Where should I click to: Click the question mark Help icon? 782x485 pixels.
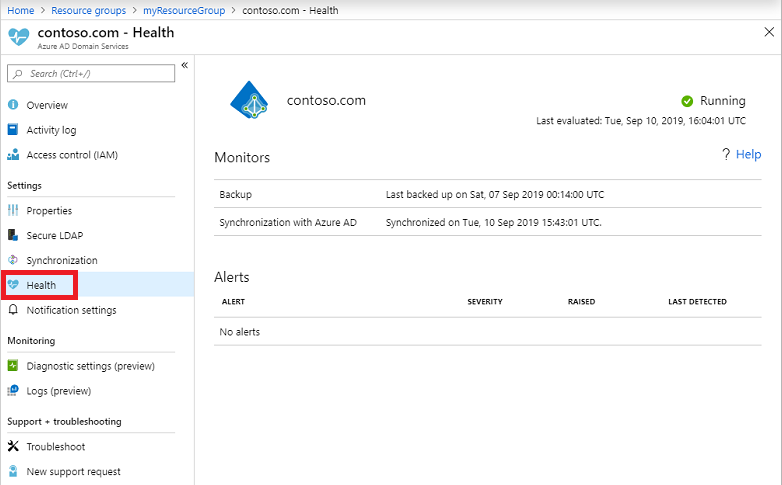pos(726,154)
